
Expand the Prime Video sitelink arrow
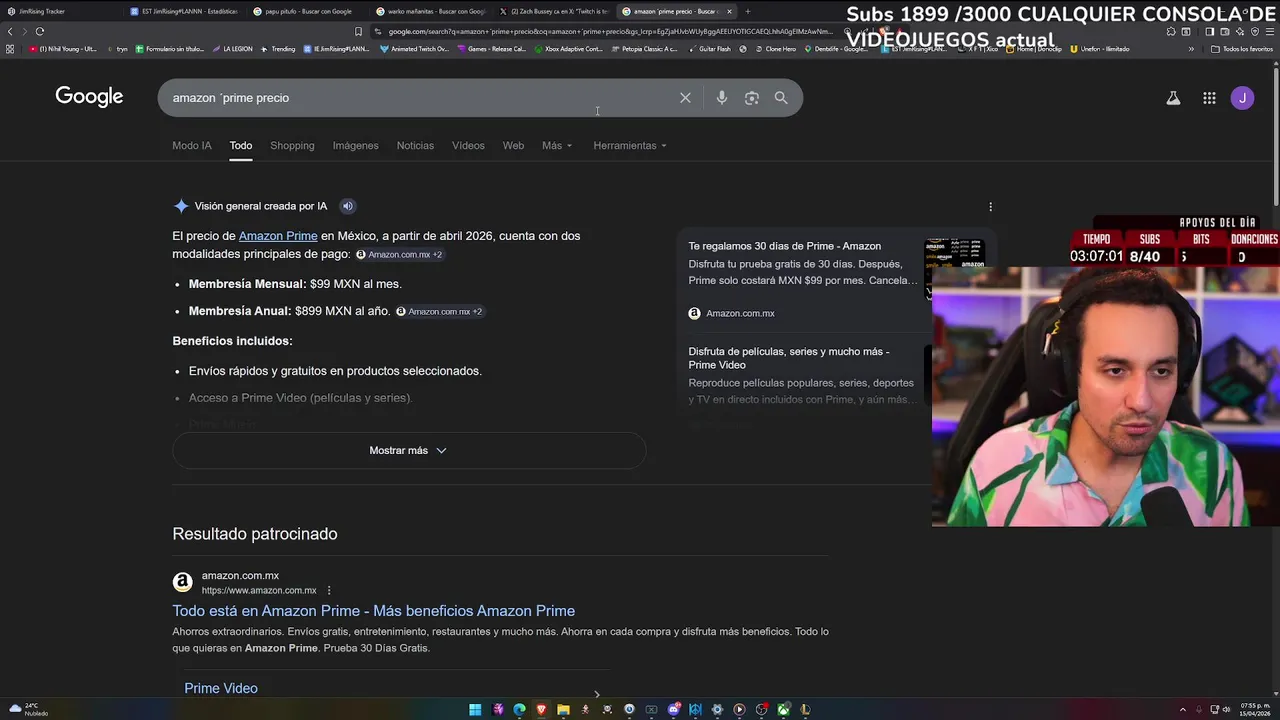pyautogui.click(x=597, y=694)
